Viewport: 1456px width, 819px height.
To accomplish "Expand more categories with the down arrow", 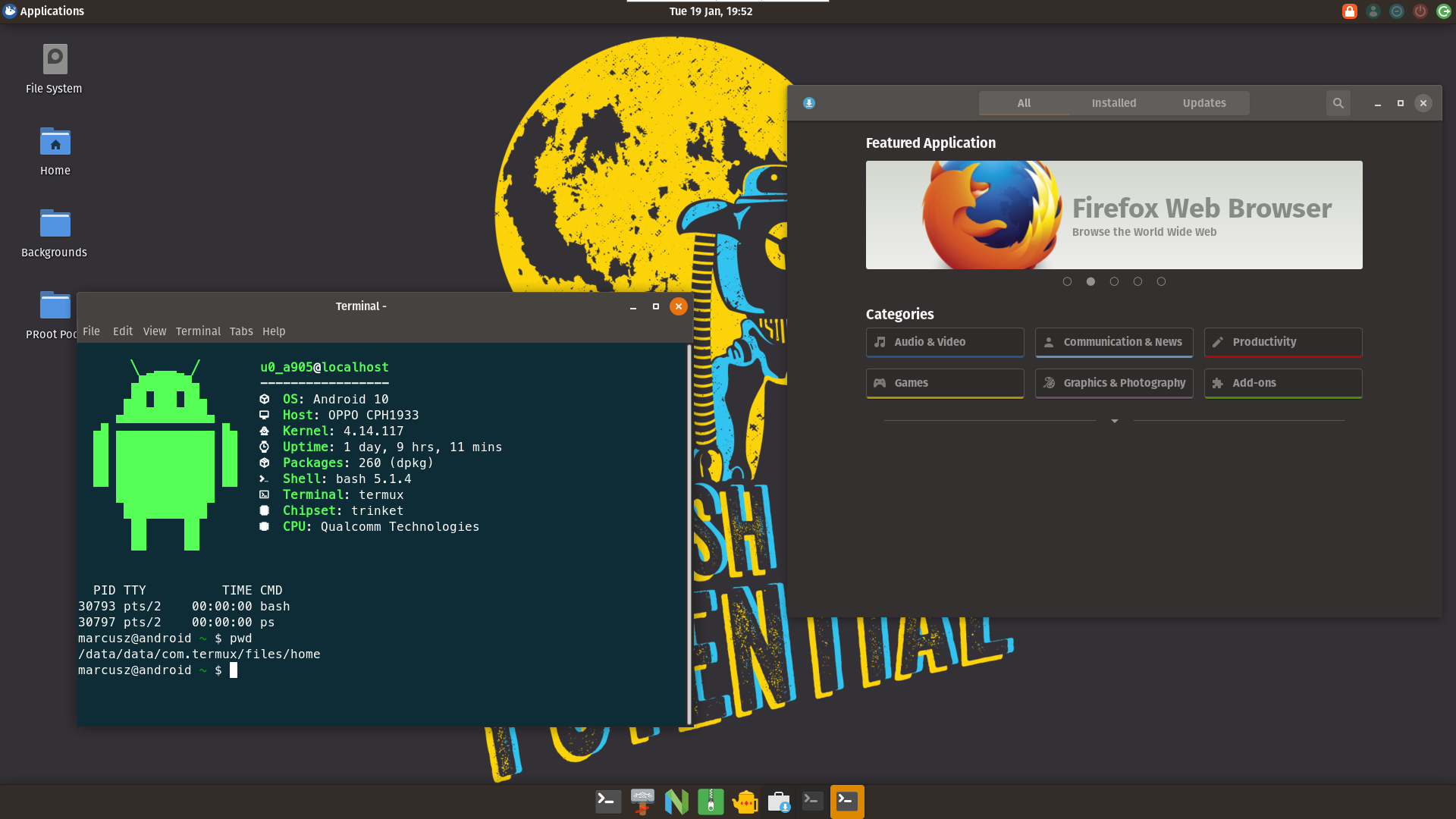I will click(1114, 421).
